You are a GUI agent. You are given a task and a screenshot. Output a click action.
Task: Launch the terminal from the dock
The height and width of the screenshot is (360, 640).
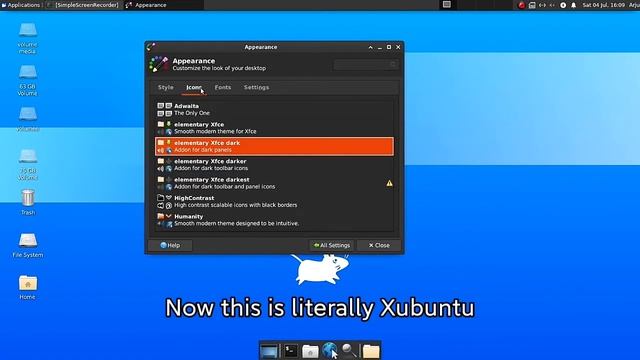(291, 351)
